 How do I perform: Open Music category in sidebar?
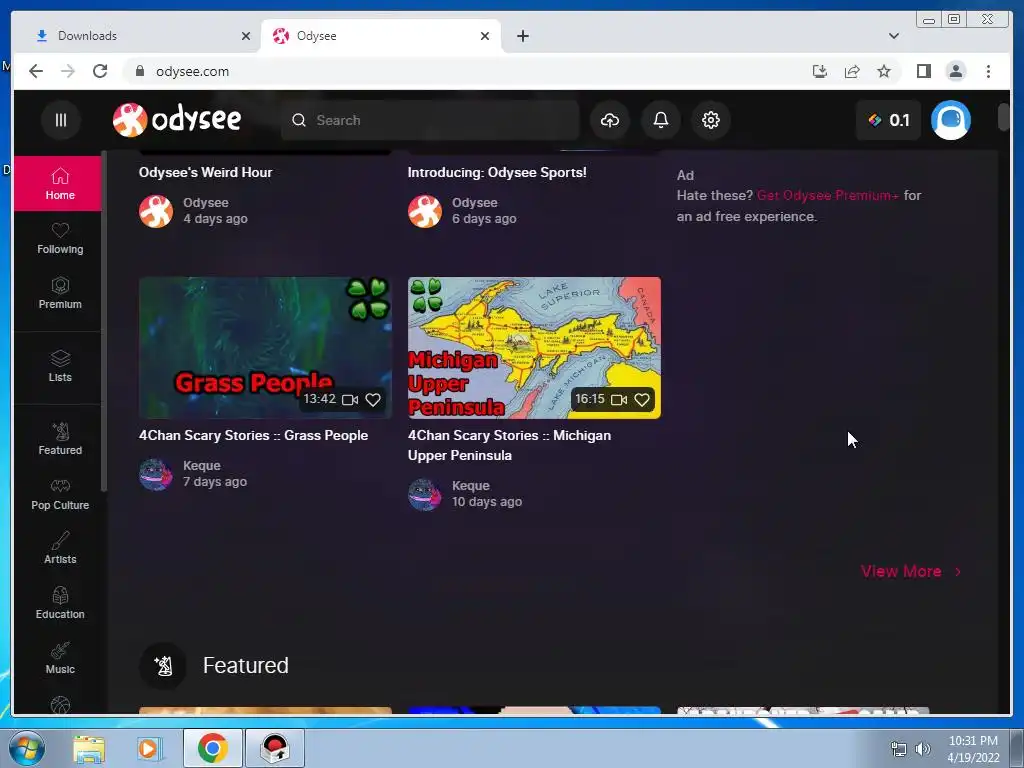click(x=59, y=658)
